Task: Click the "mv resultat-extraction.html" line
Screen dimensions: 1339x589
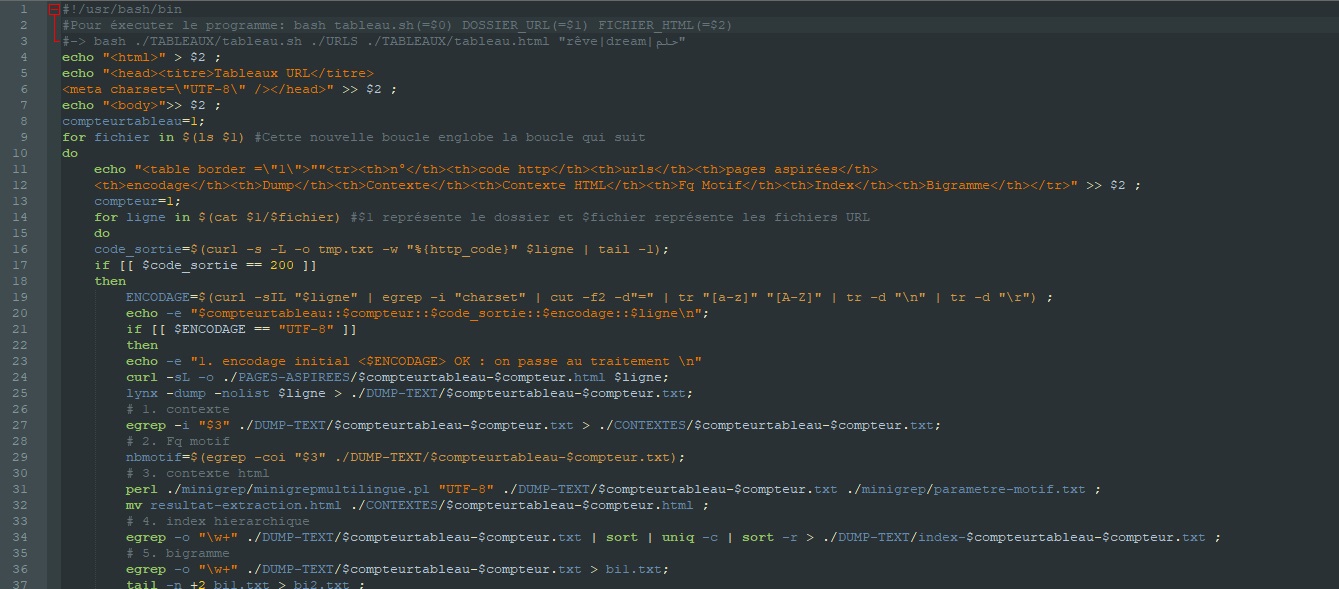Action: pos(418,505)
